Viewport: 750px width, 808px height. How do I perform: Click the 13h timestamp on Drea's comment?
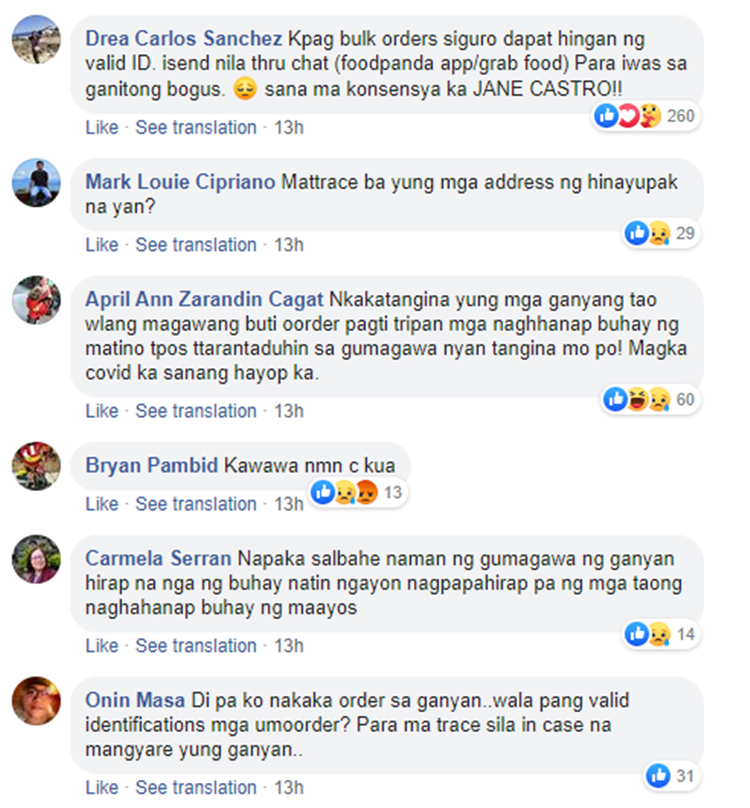coord(289,127)
